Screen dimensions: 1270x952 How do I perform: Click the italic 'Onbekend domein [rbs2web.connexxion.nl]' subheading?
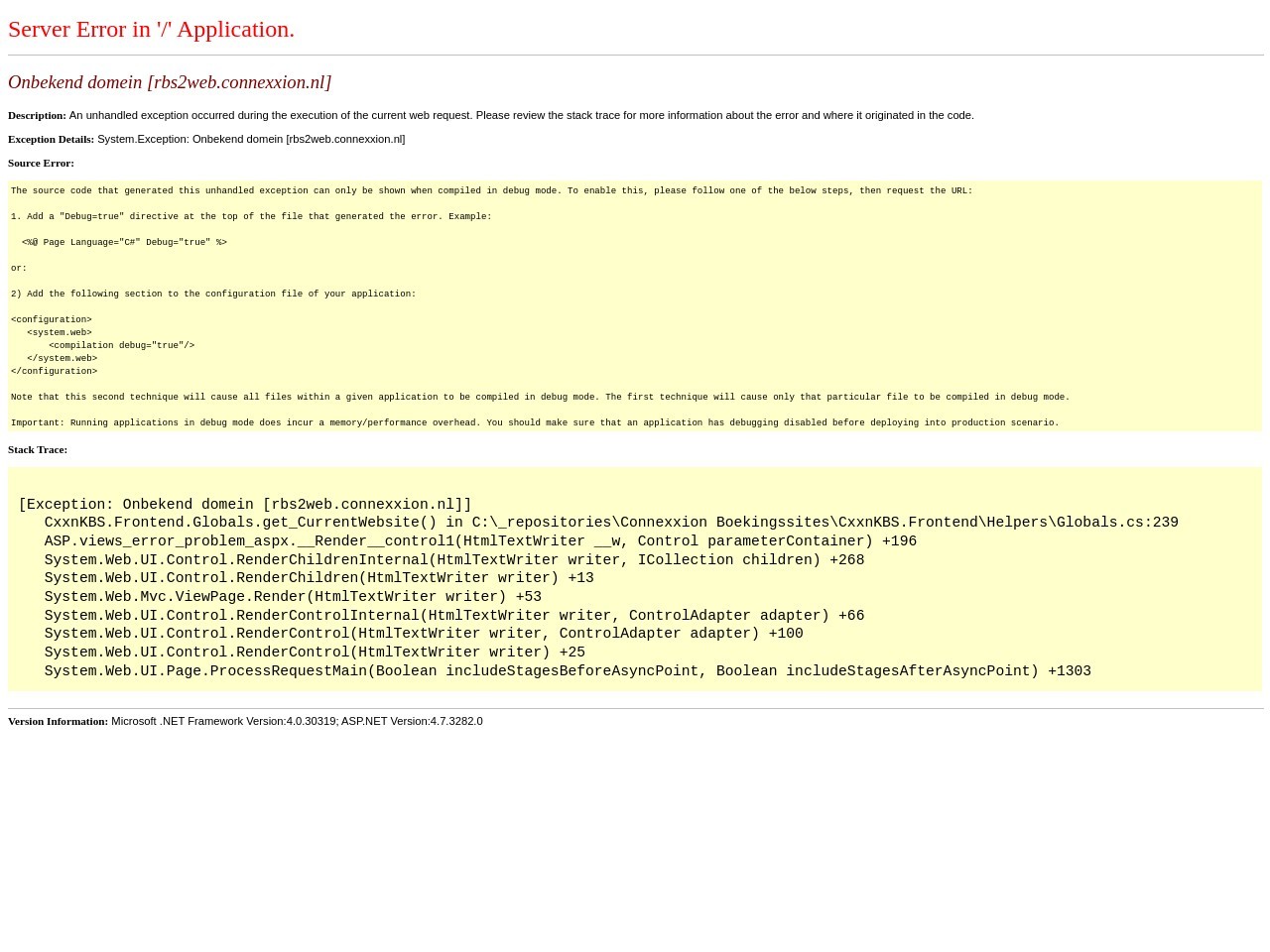click(170, 82)
